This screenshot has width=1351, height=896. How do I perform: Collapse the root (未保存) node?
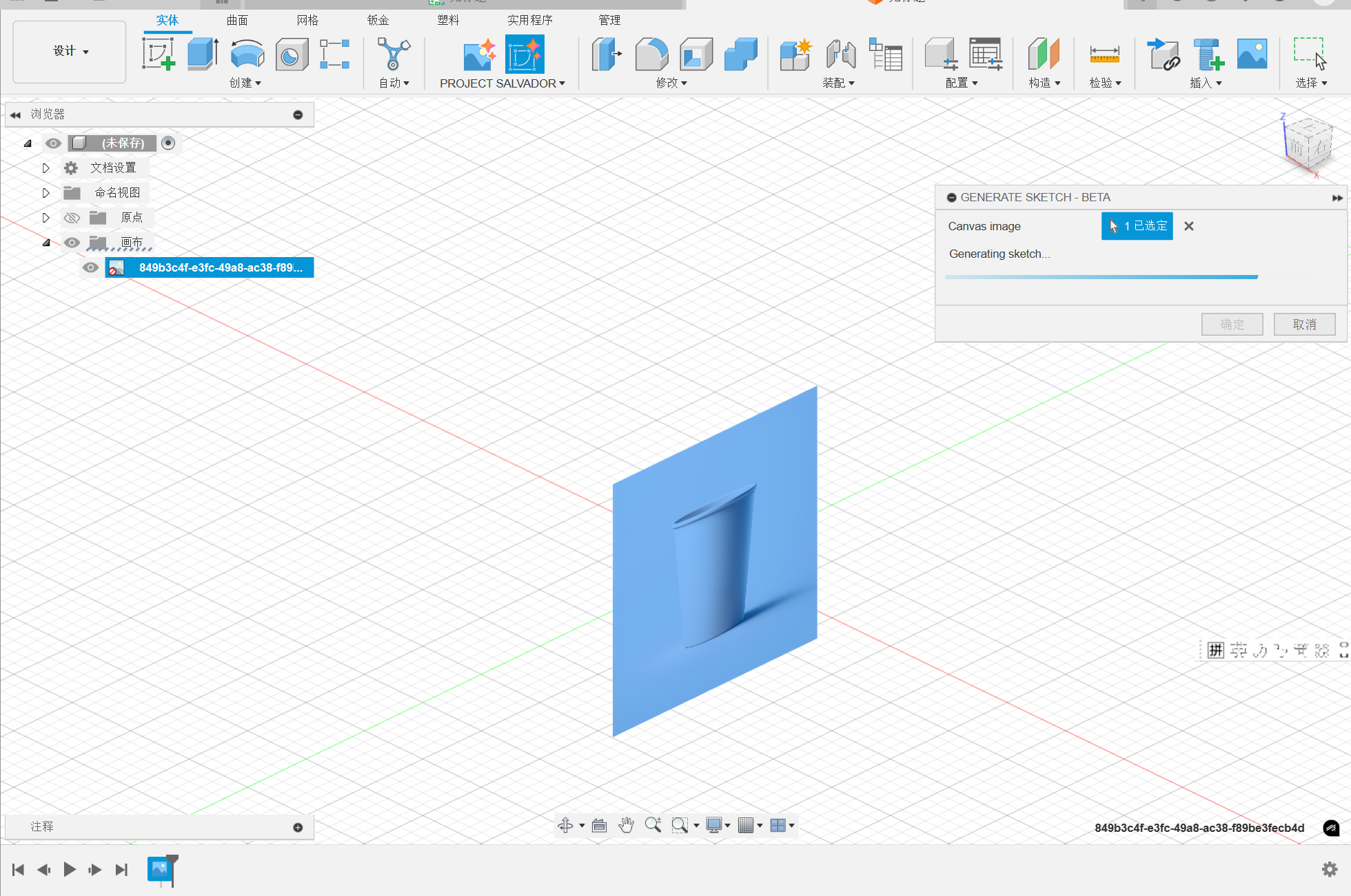28,143
